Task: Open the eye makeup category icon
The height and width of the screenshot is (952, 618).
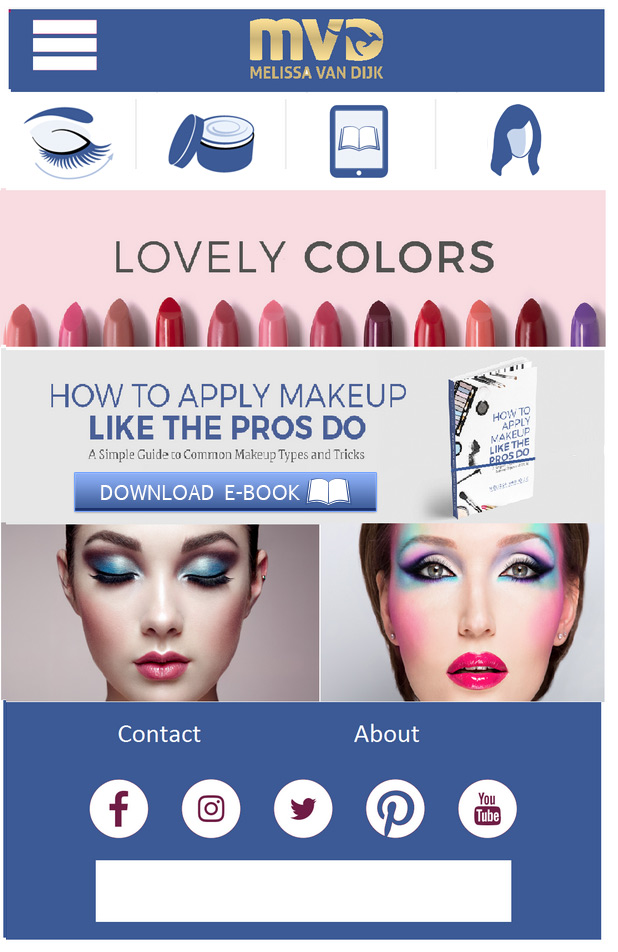Action: click(68, 143)
